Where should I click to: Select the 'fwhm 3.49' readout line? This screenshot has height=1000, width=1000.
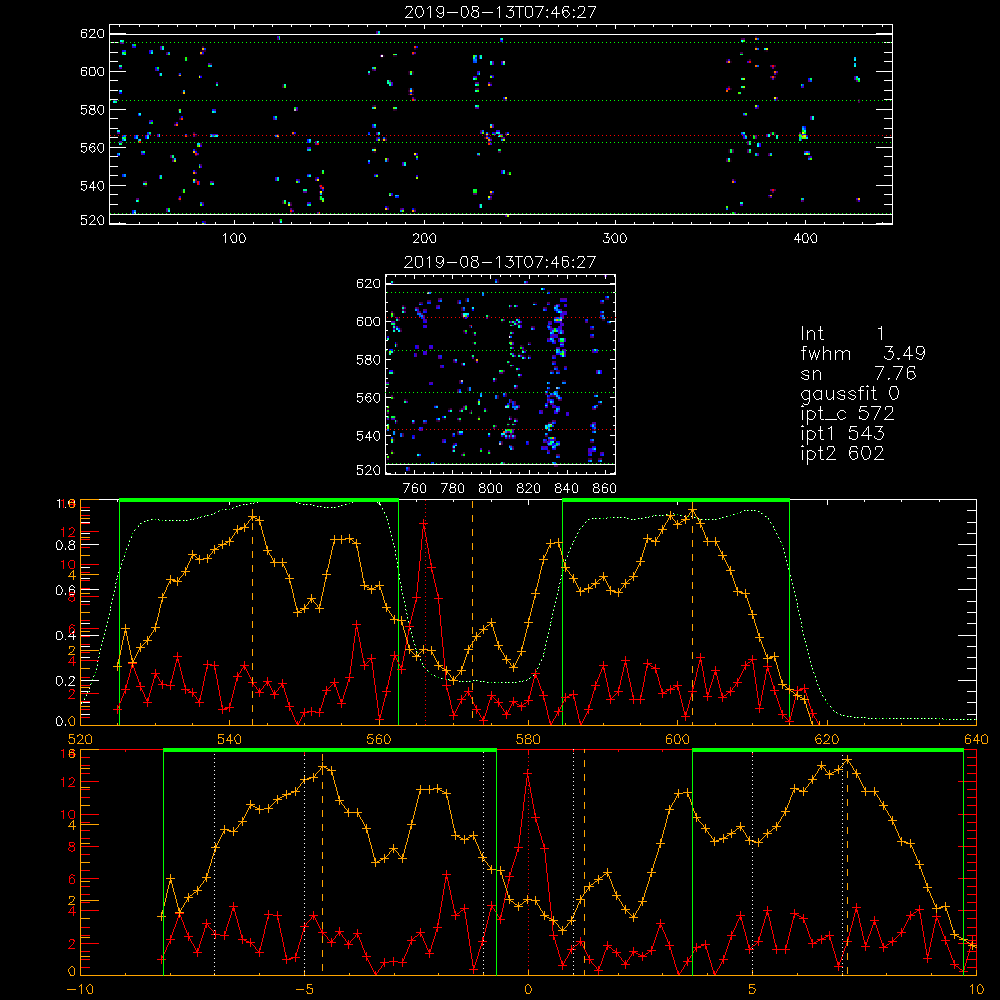863,353
